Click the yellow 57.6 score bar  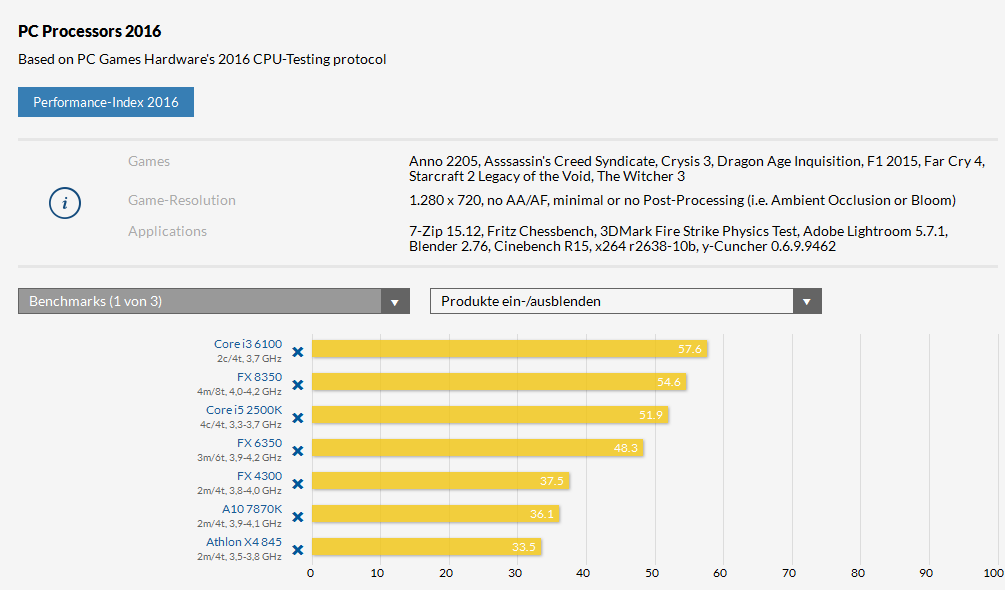(510, 349)
